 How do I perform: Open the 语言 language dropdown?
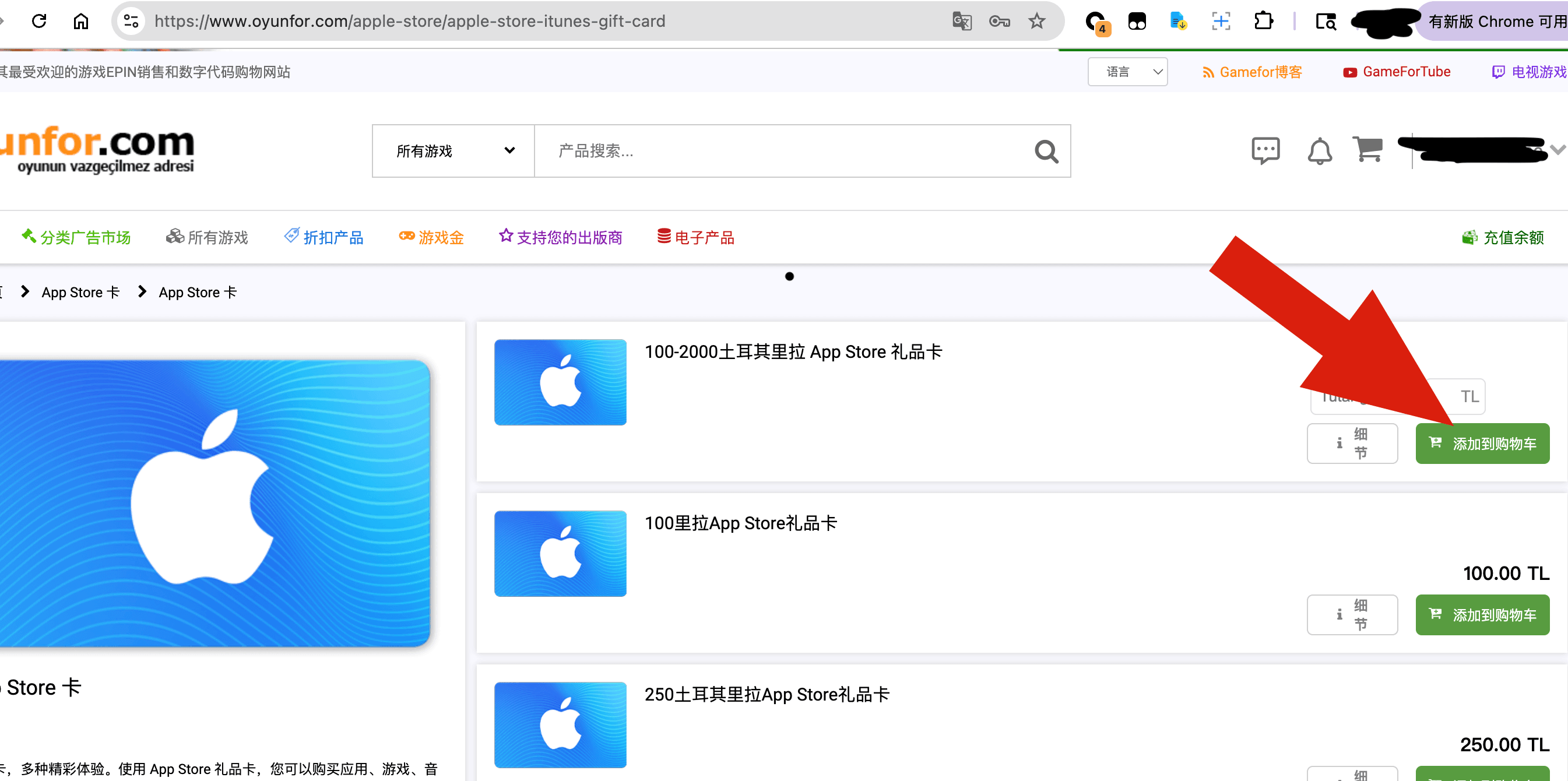pos(1127,72)
